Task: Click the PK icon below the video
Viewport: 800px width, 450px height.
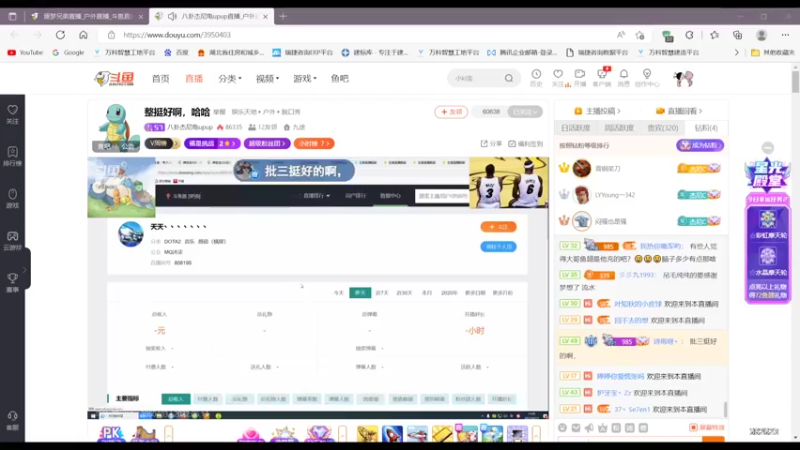Action: [x=111, y=434]
